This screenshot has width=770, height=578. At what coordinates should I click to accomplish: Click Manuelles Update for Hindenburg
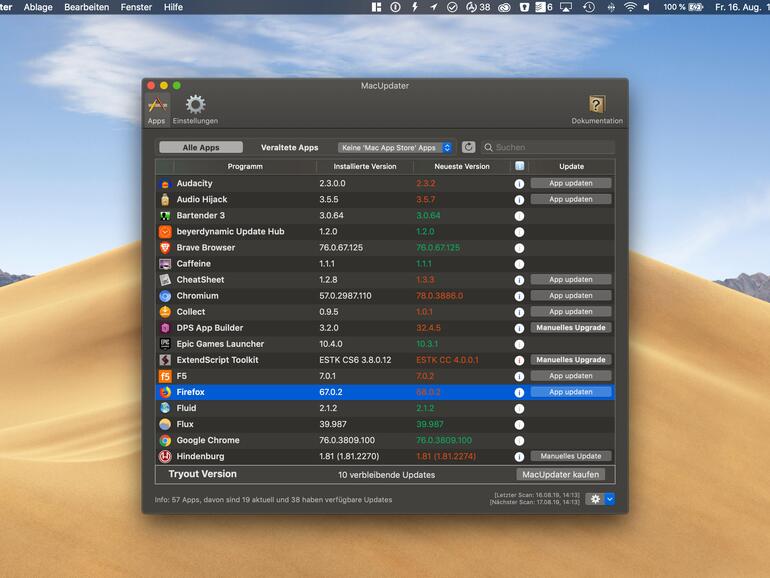(571, 456)
